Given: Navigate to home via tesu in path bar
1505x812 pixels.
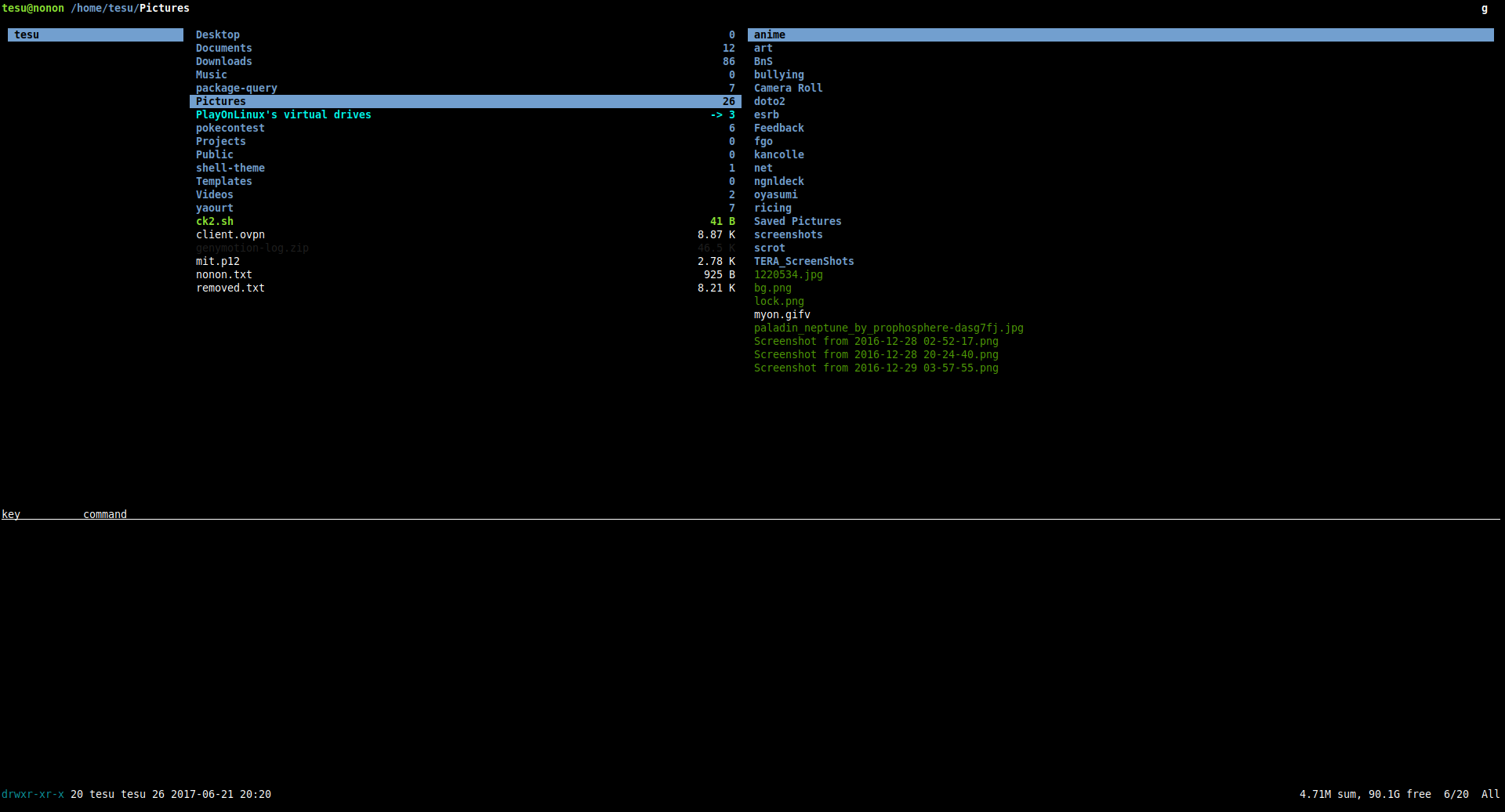Looking at the screenshot, I should point(121,8).
